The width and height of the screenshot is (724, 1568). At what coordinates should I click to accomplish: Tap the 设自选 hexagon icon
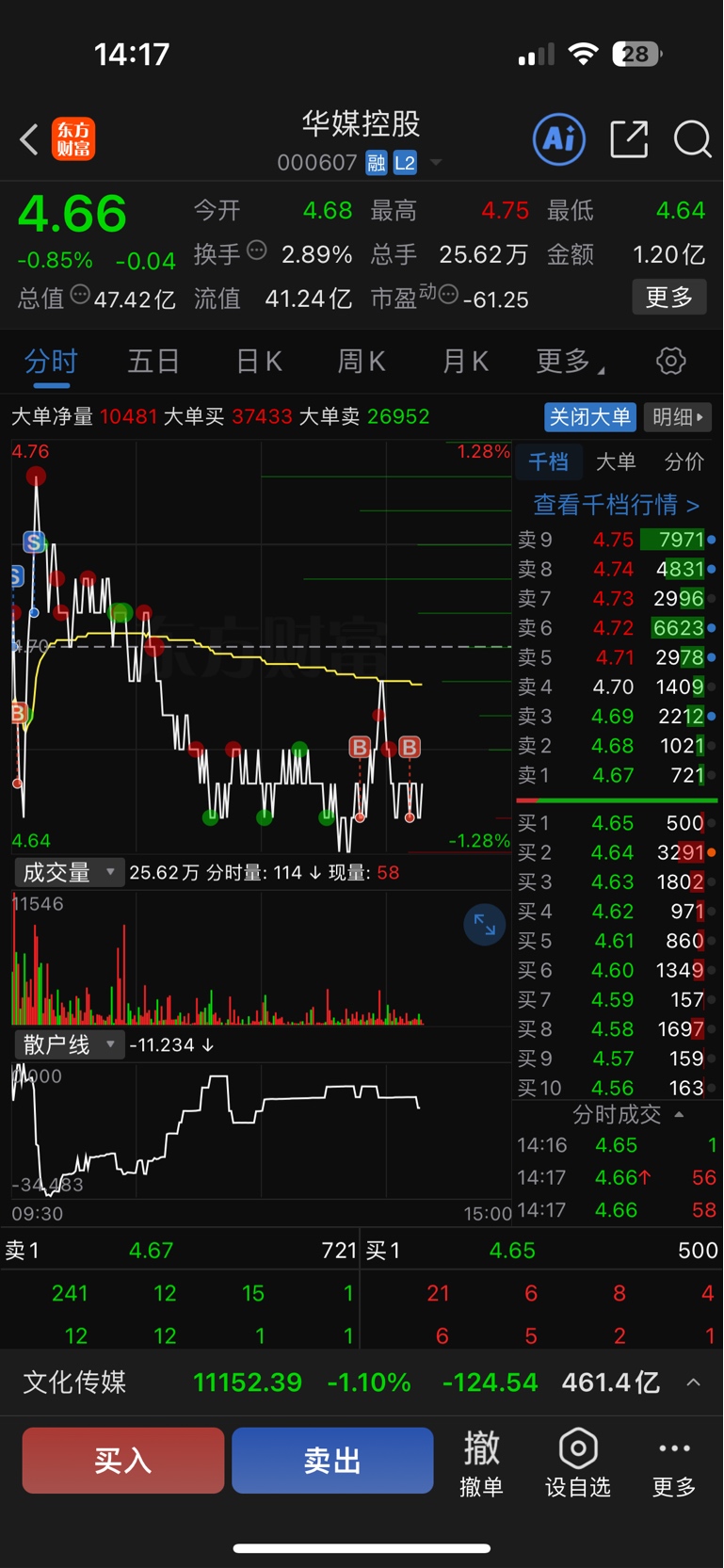[x=578, y=1448]
